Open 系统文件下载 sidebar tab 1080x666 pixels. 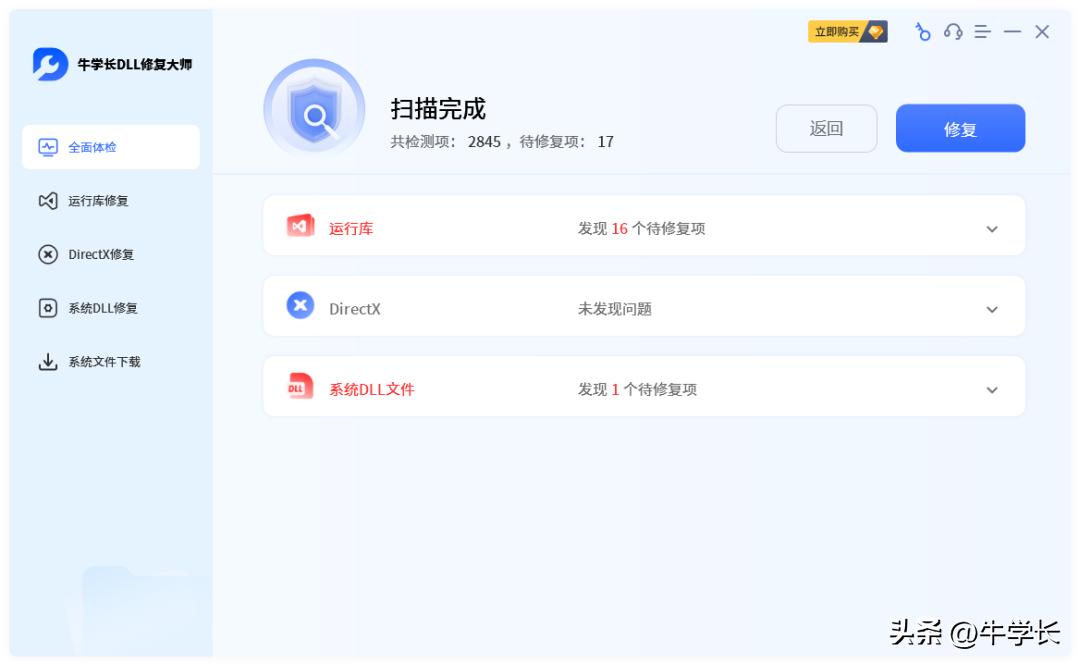(x=103, y=362)
